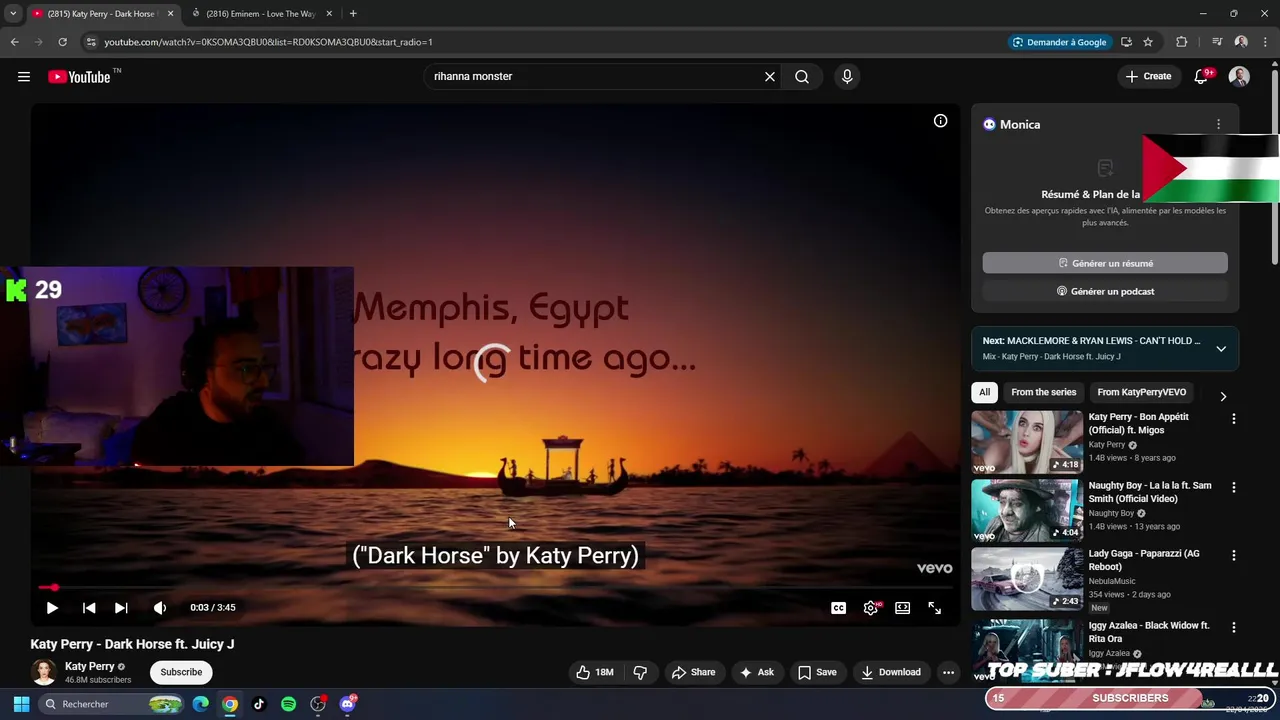The image size is (1280, 720).
Task: Open Bon Appétit video thumbnail
Action: point(1027,442)
